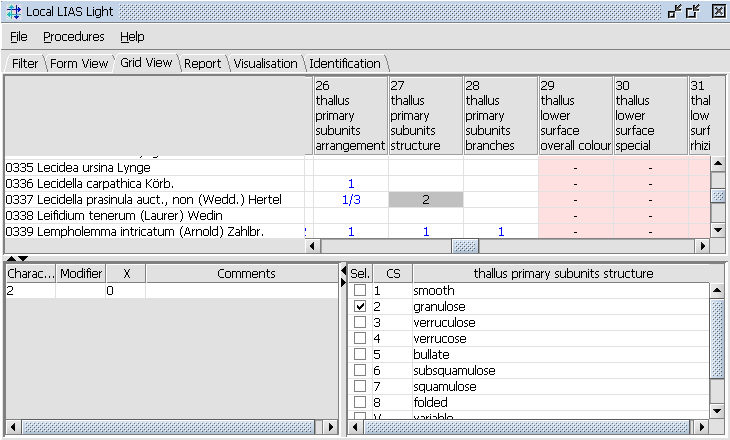Viewport: 730px width, 440px height.
Task: Tick the verruculose checkbox
Action: (360, 322)
